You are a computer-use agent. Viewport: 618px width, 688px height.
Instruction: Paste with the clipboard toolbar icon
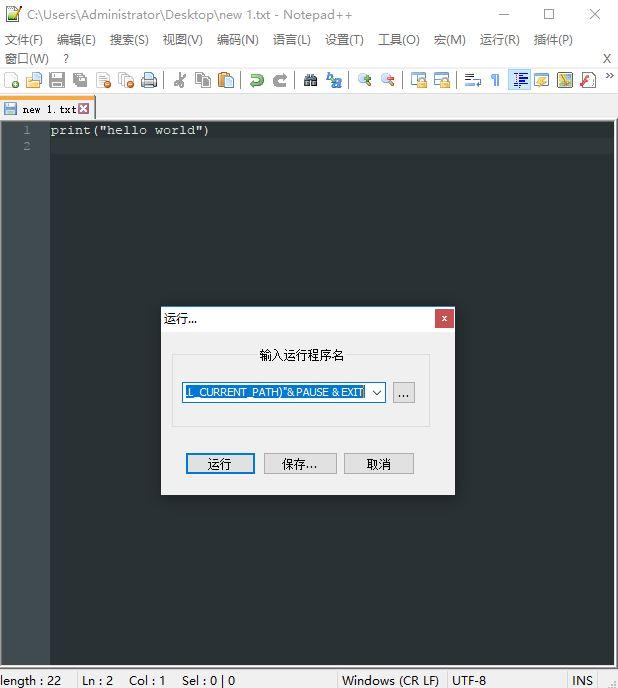[226, 80]
